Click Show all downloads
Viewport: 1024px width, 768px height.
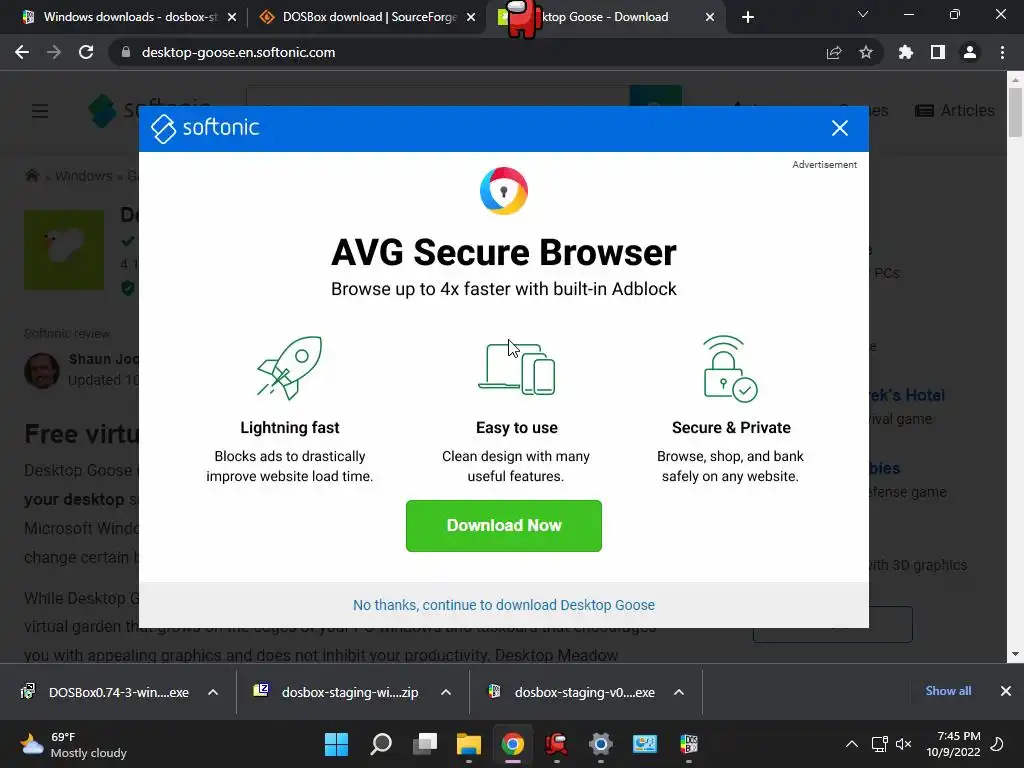pos(948,691)
